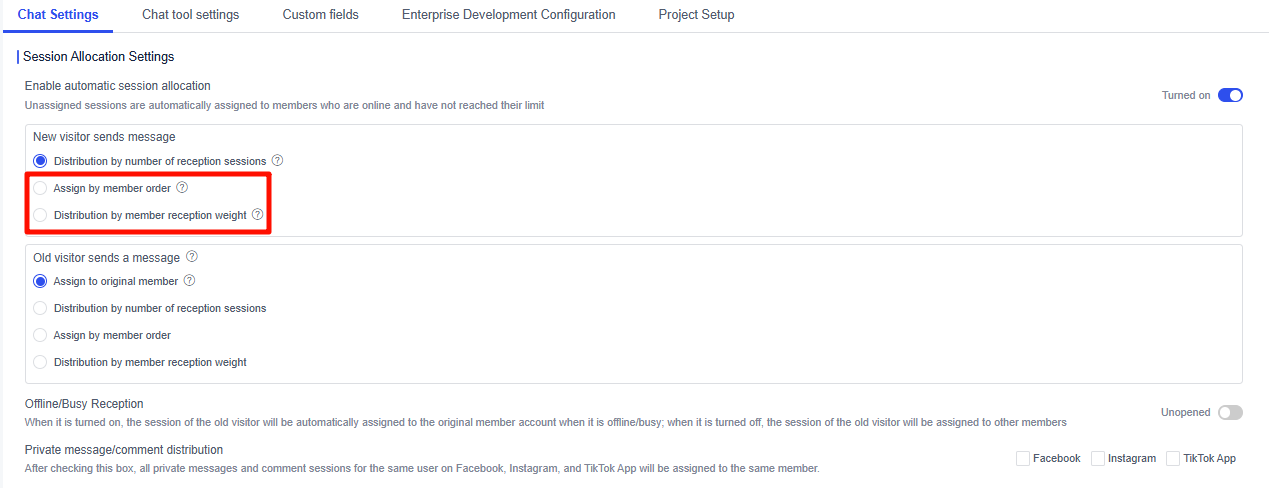Select new visitor 'Distribution by member reception weight' radio
Image resolution: width=1269 pixels, height=488 pixels.
[x=40, y=215]
